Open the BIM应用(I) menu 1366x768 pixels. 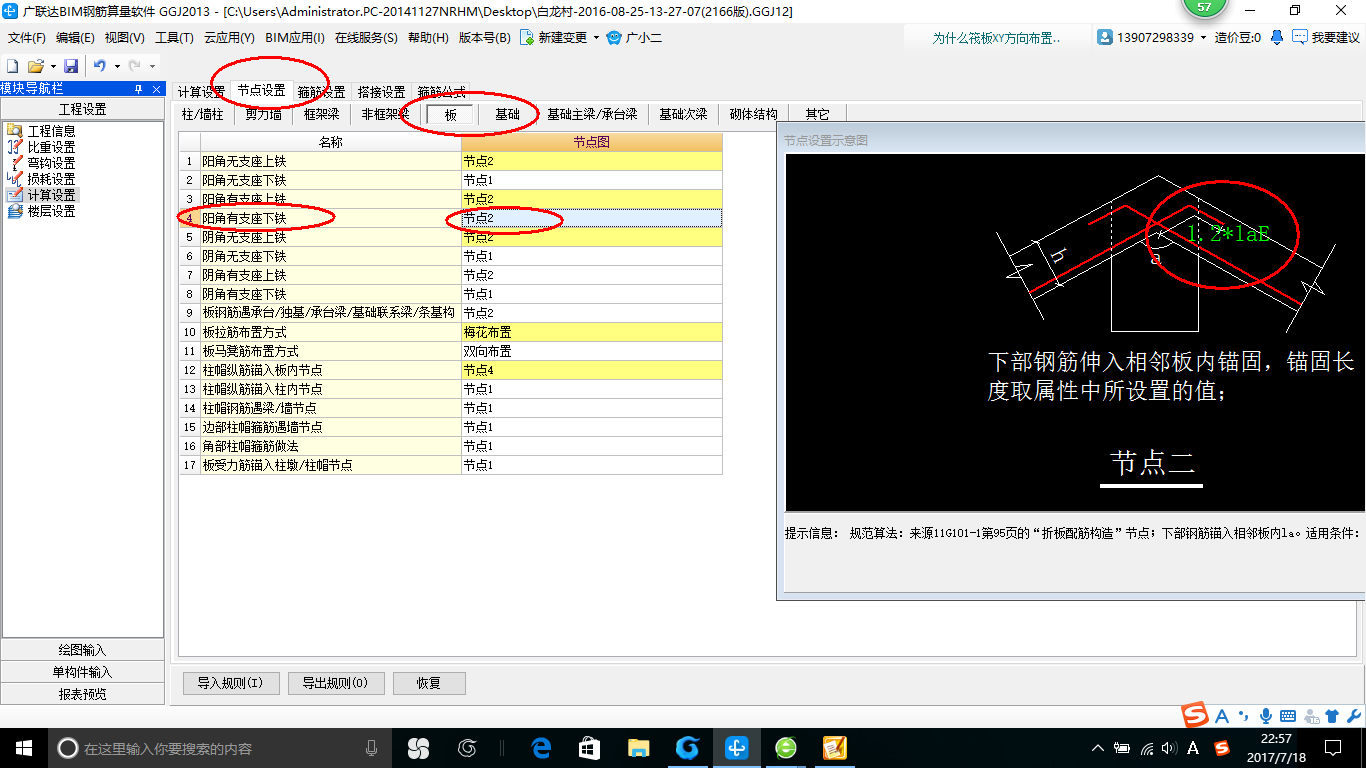click(295, 38)
